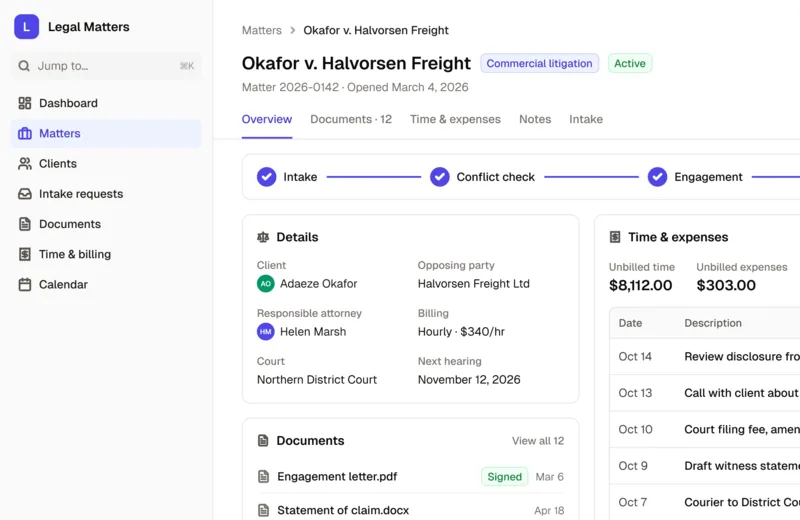Click the scales icon beside Details

click(x=263, y=237)
